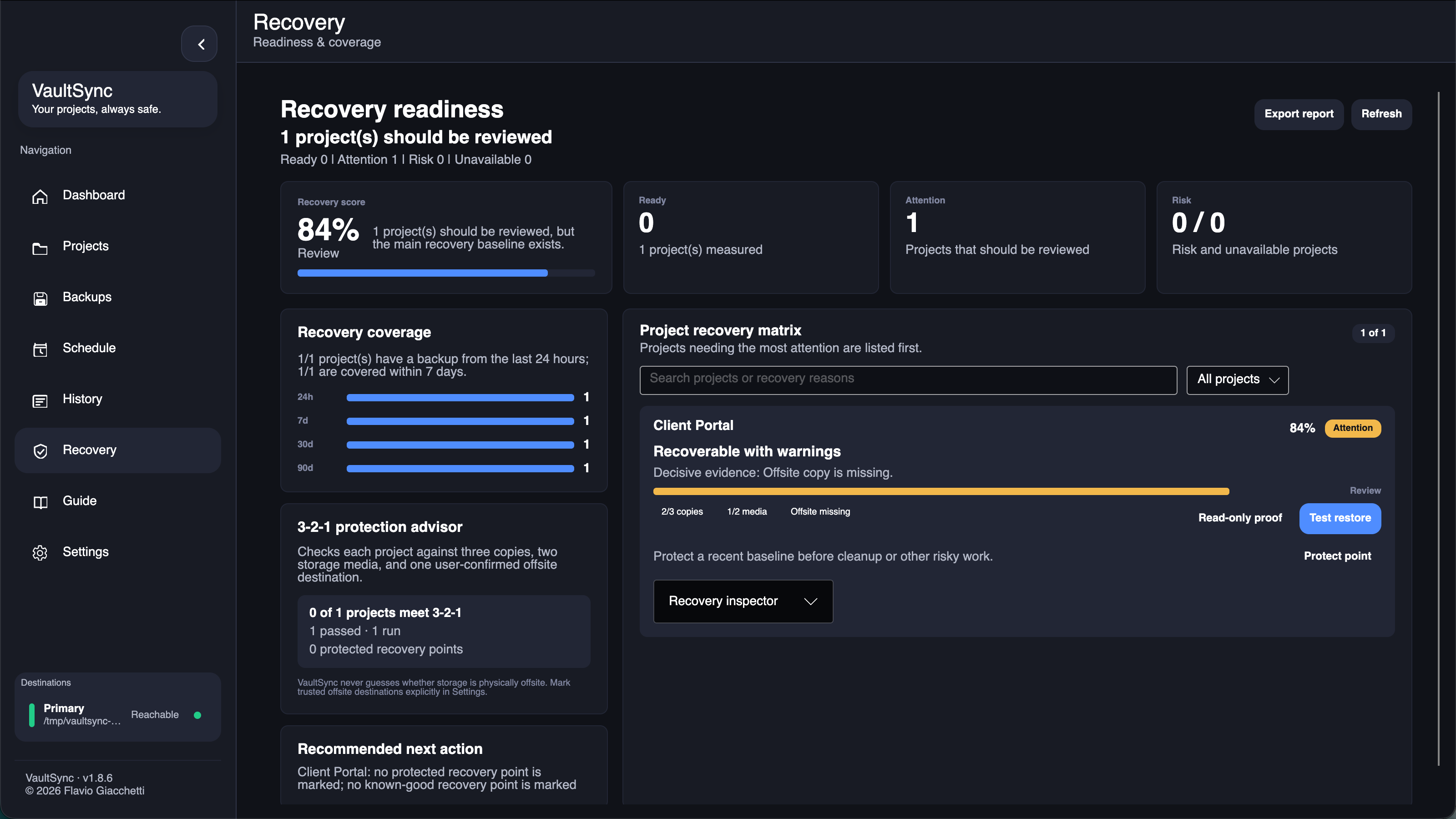Open the Dashboard page

[x=117, y=196]
